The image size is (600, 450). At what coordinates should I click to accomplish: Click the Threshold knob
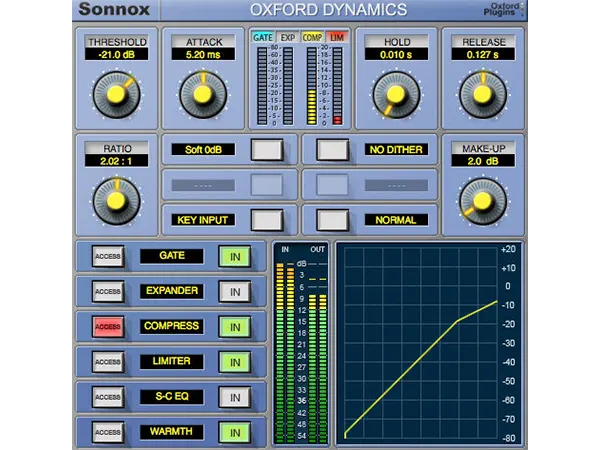tap(116, 95)
